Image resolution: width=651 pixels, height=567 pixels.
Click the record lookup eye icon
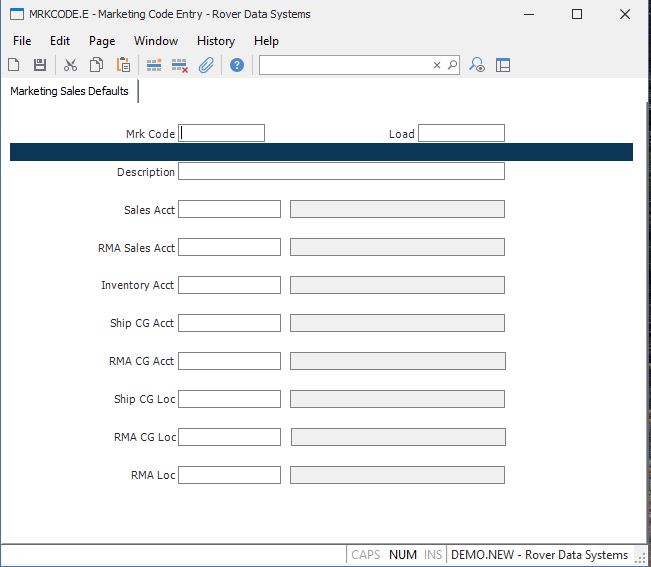[x=478, y=65]
